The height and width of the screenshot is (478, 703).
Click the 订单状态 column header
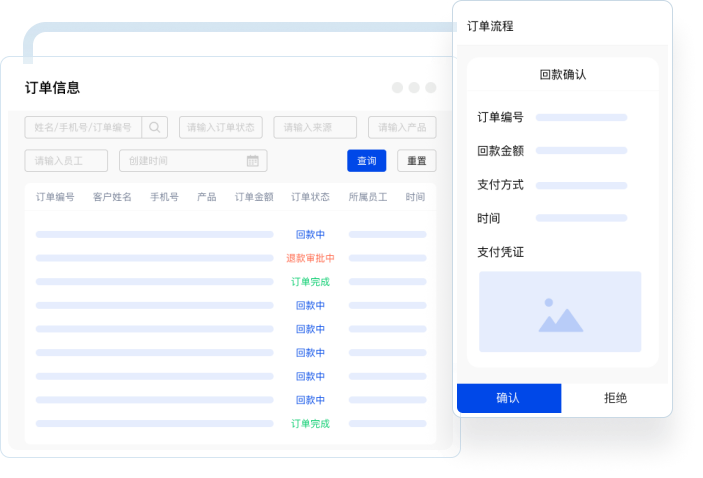(x=310, y=197)
